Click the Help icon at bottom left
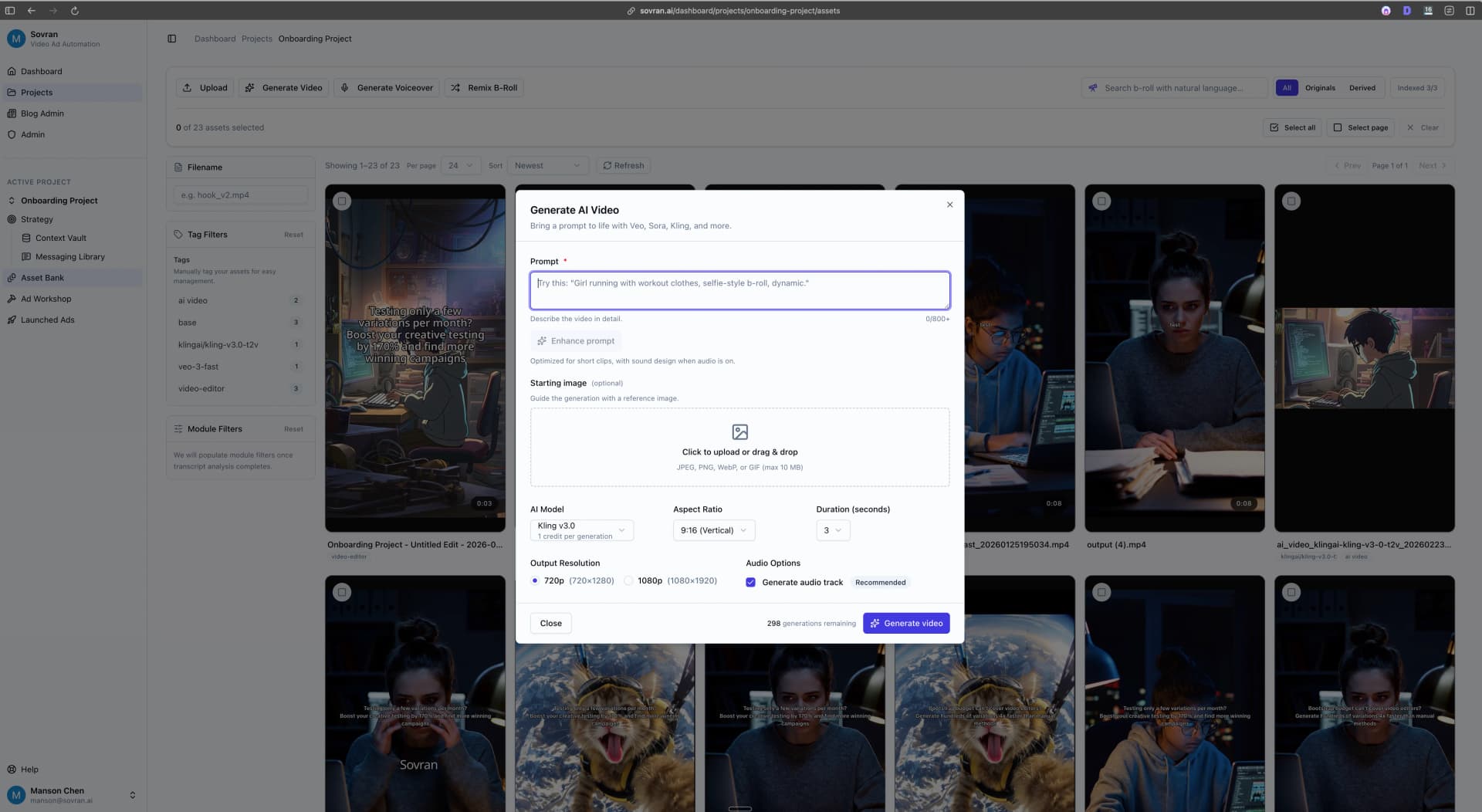This screenshot has width=1482, height=812. [13, 770]
